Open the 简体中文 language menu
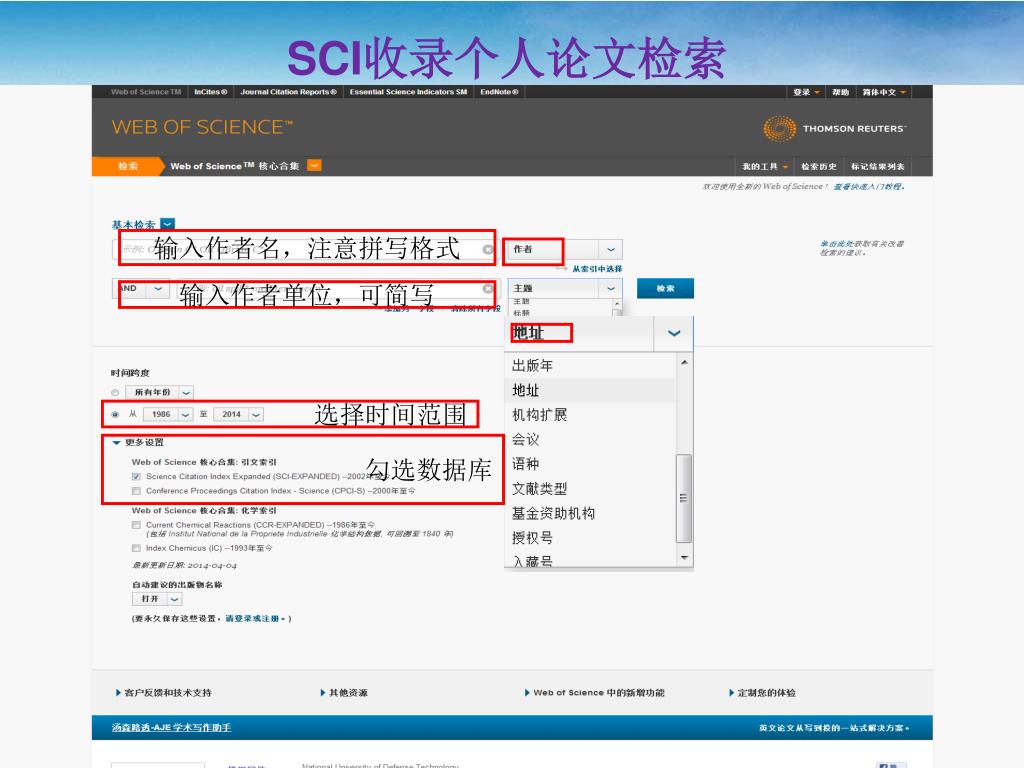 (884, 92)
